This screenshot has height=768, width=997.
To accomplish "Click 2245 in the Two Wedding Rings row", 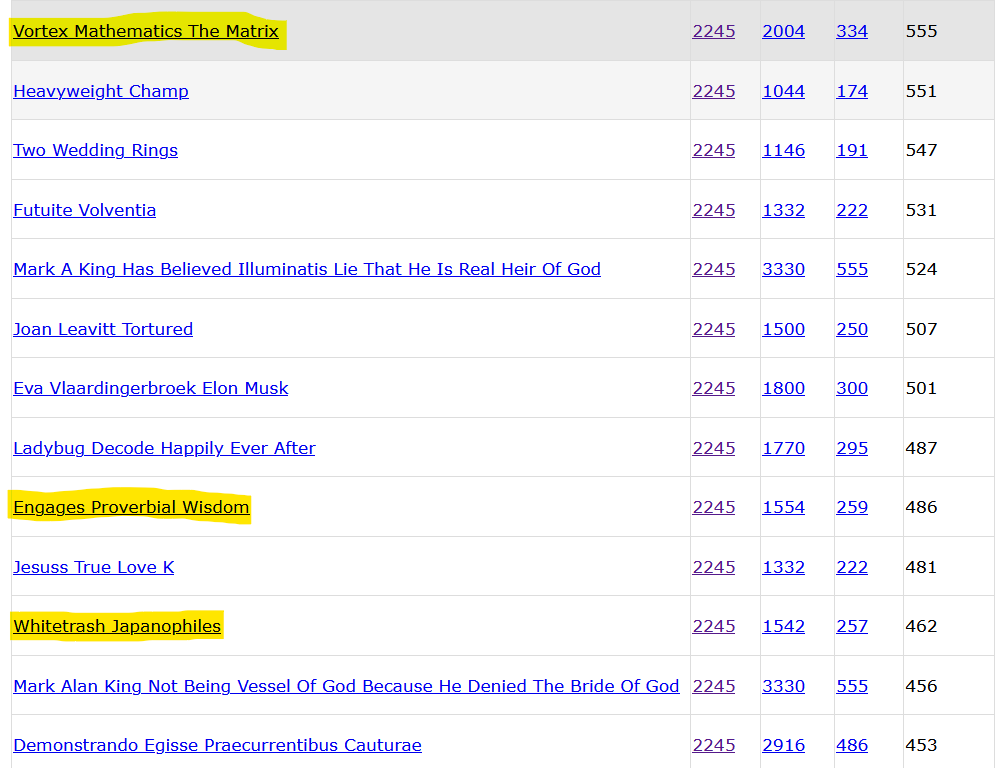I will (x=713, y=150).
